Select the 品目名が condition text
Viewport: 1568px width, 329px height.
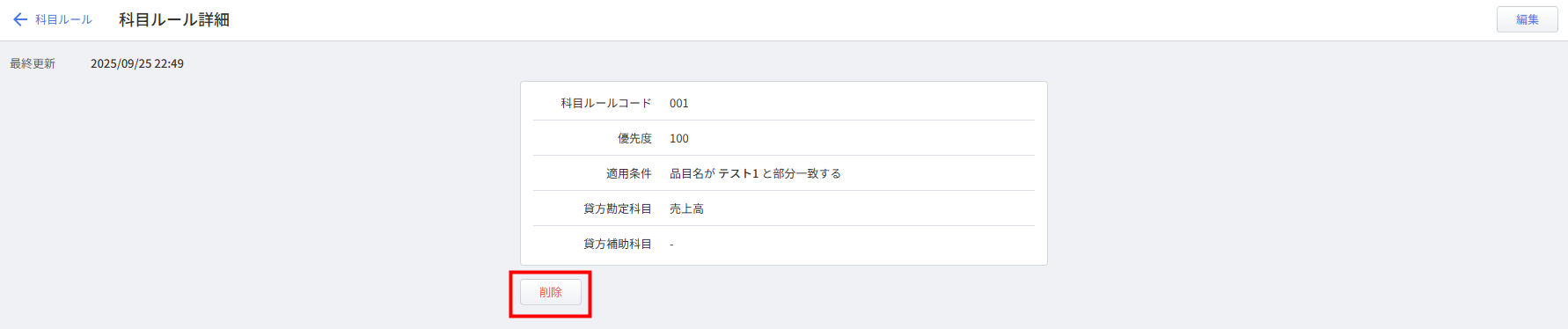(692, 173)
